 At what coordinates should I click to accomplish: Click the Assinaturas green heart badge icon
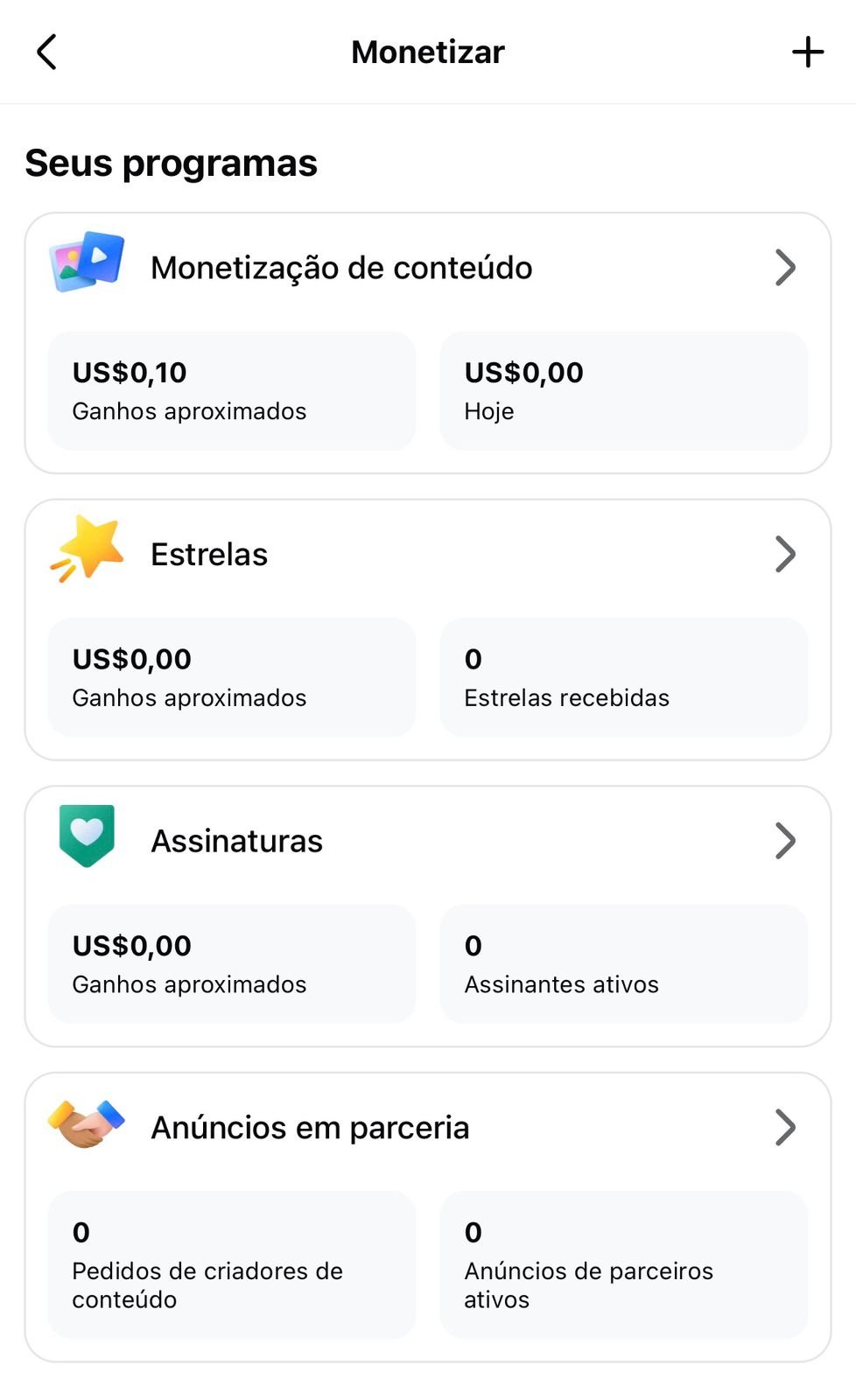pos(87,836)
